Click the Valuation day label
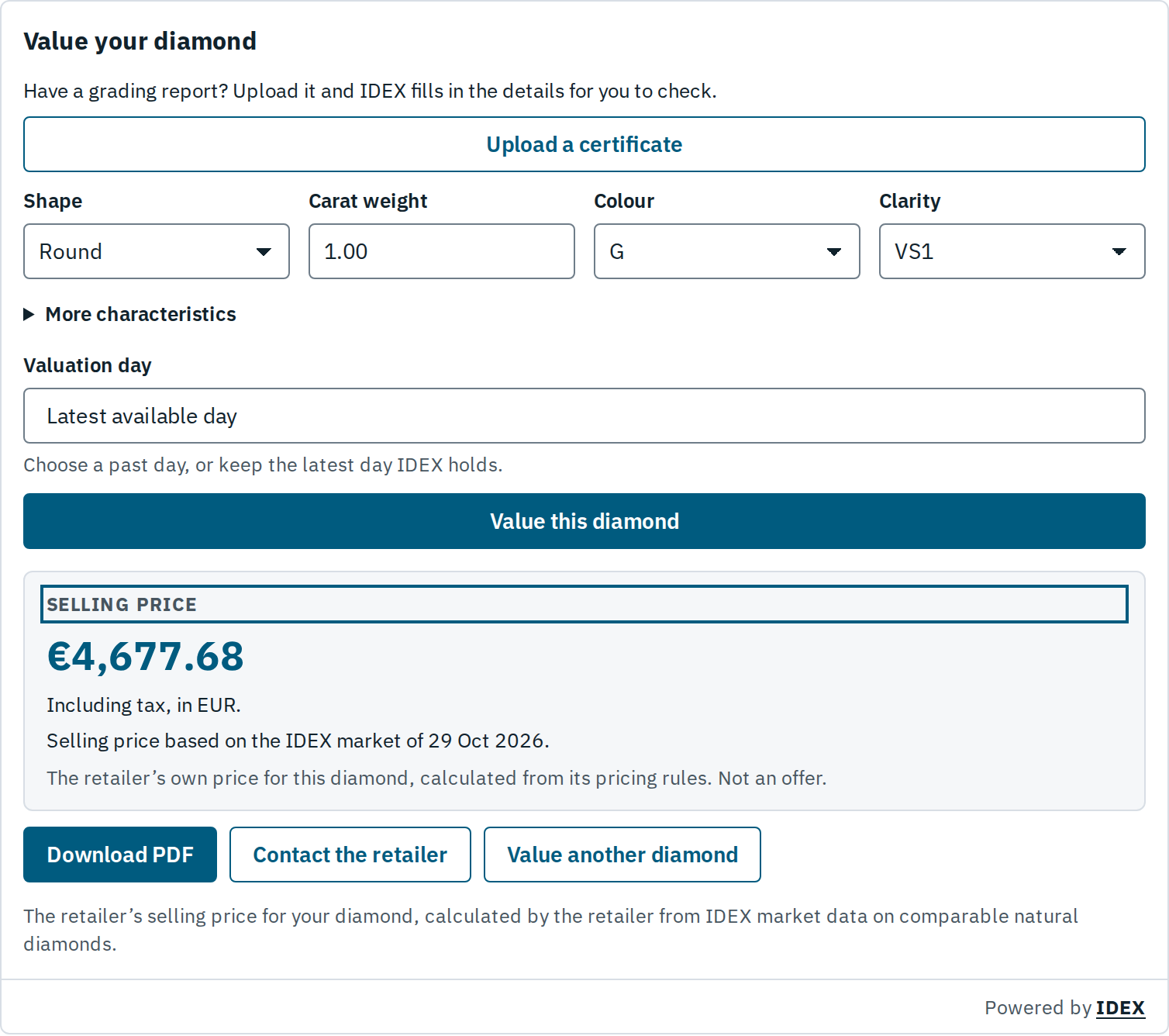 coord(88,365)
